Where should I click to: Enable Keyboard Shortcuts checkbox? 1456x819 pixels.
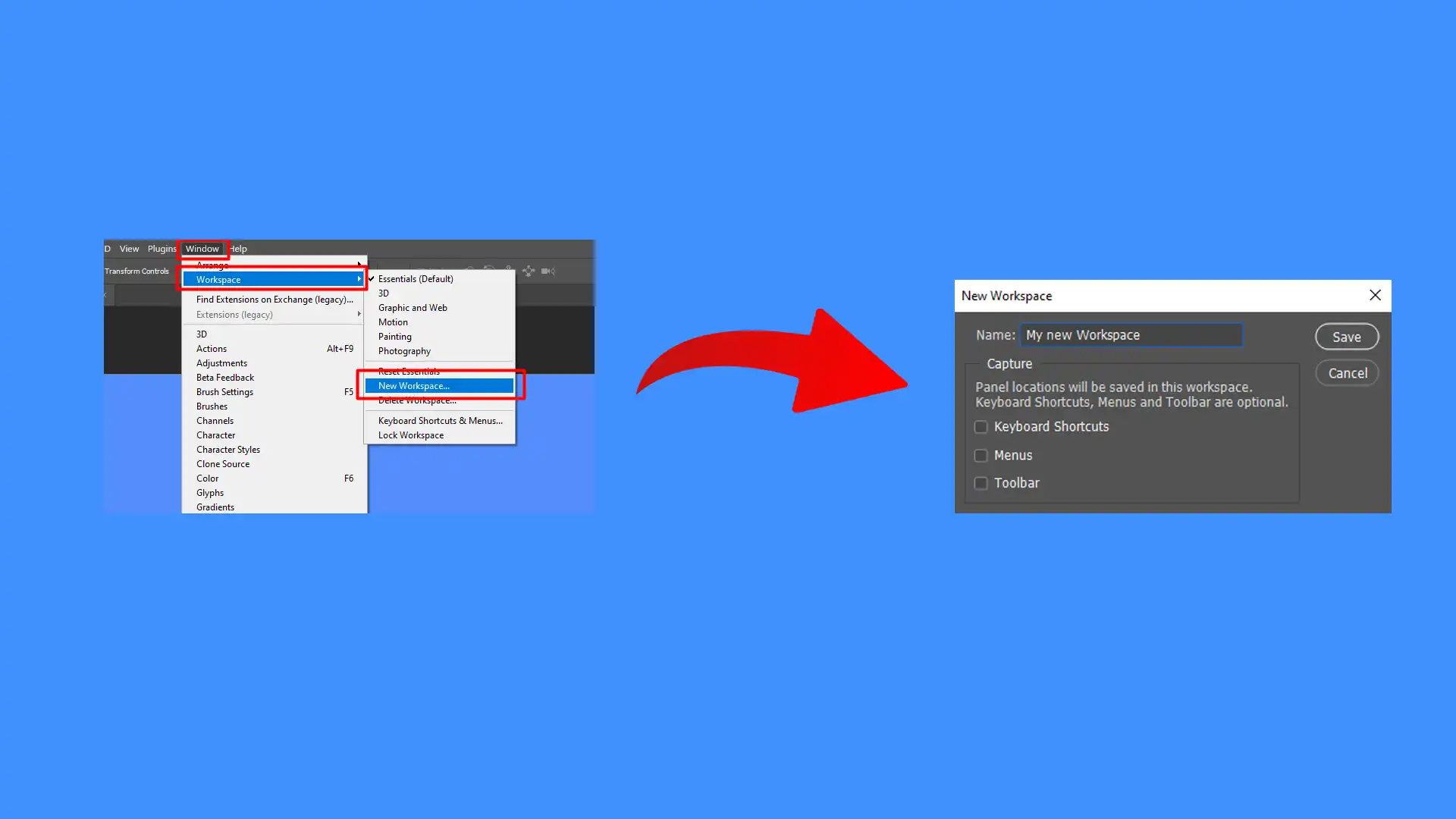[981, 426]
